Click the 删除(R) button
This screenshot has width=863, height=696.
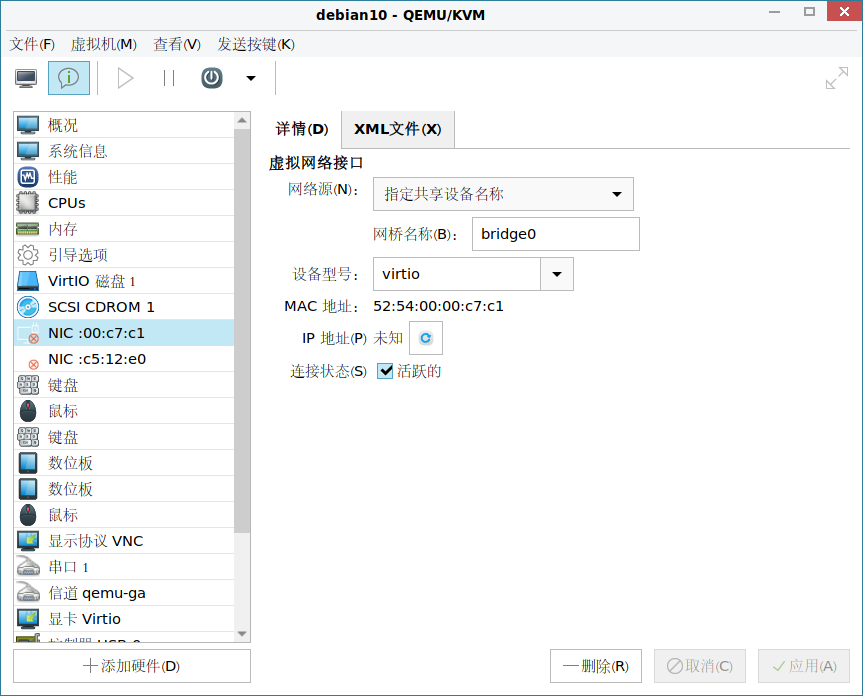596,666
